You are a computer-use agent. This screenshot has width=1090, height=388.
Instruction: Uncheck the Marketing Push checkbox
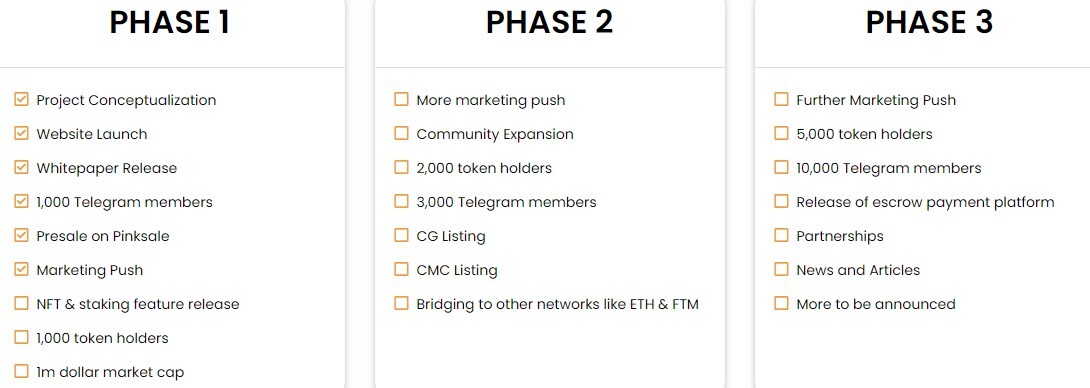[22, 270]
